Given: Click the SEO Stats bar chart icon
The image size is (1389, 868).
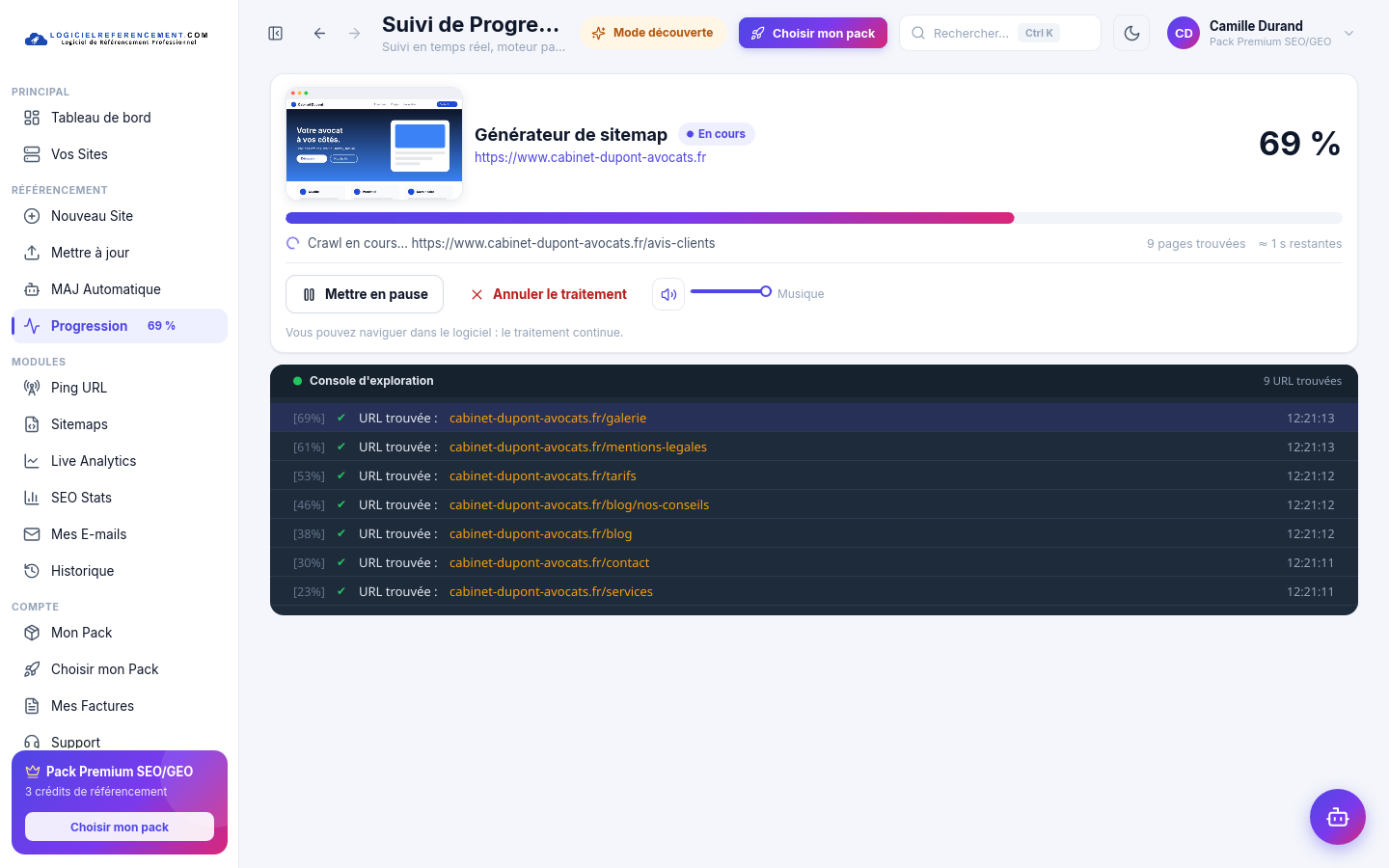Looking at the screenshot, I should pyautogui.click(x=32, y=498).
